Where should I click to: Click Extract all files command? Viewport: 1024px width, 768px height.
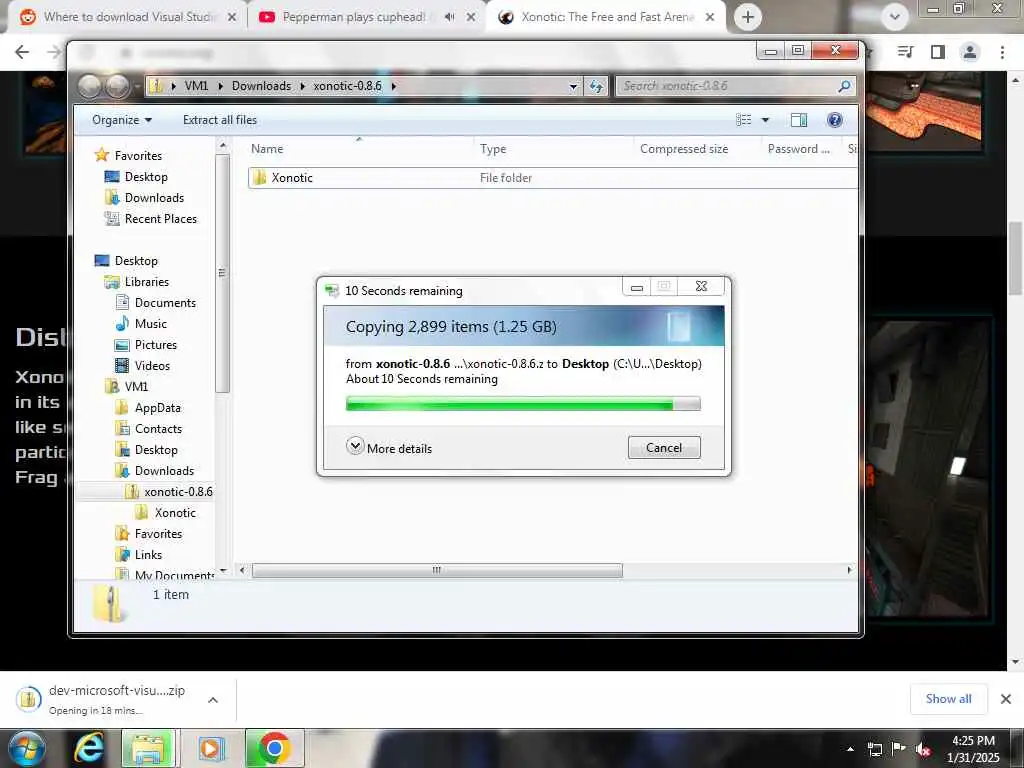pos(220,120)
